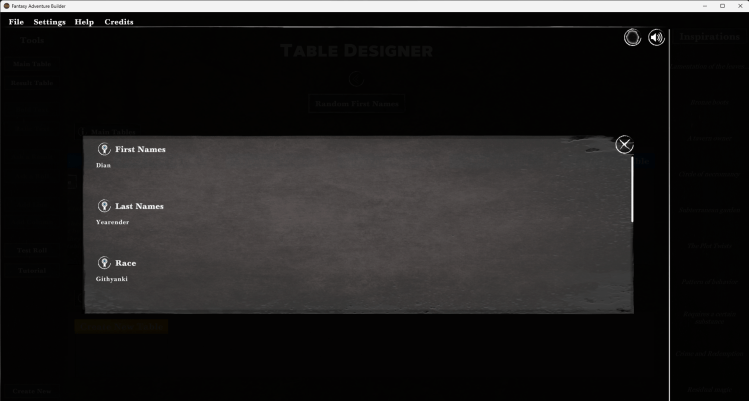Click the popup's vertical scrollbar
The height and width of the screenshot is (401, 749).
click(632, 190)
